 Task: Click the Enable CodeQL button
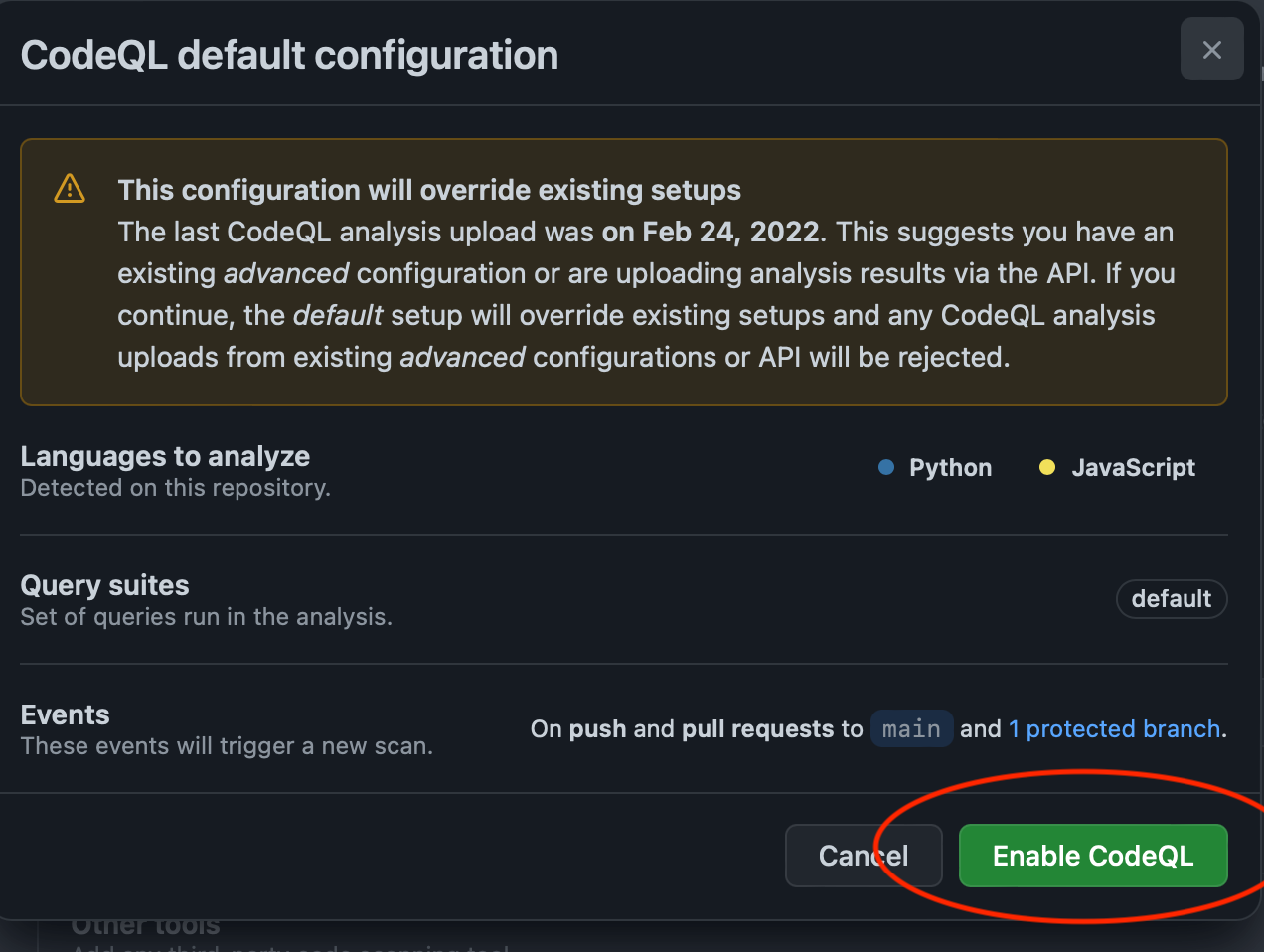point(1093,856)
